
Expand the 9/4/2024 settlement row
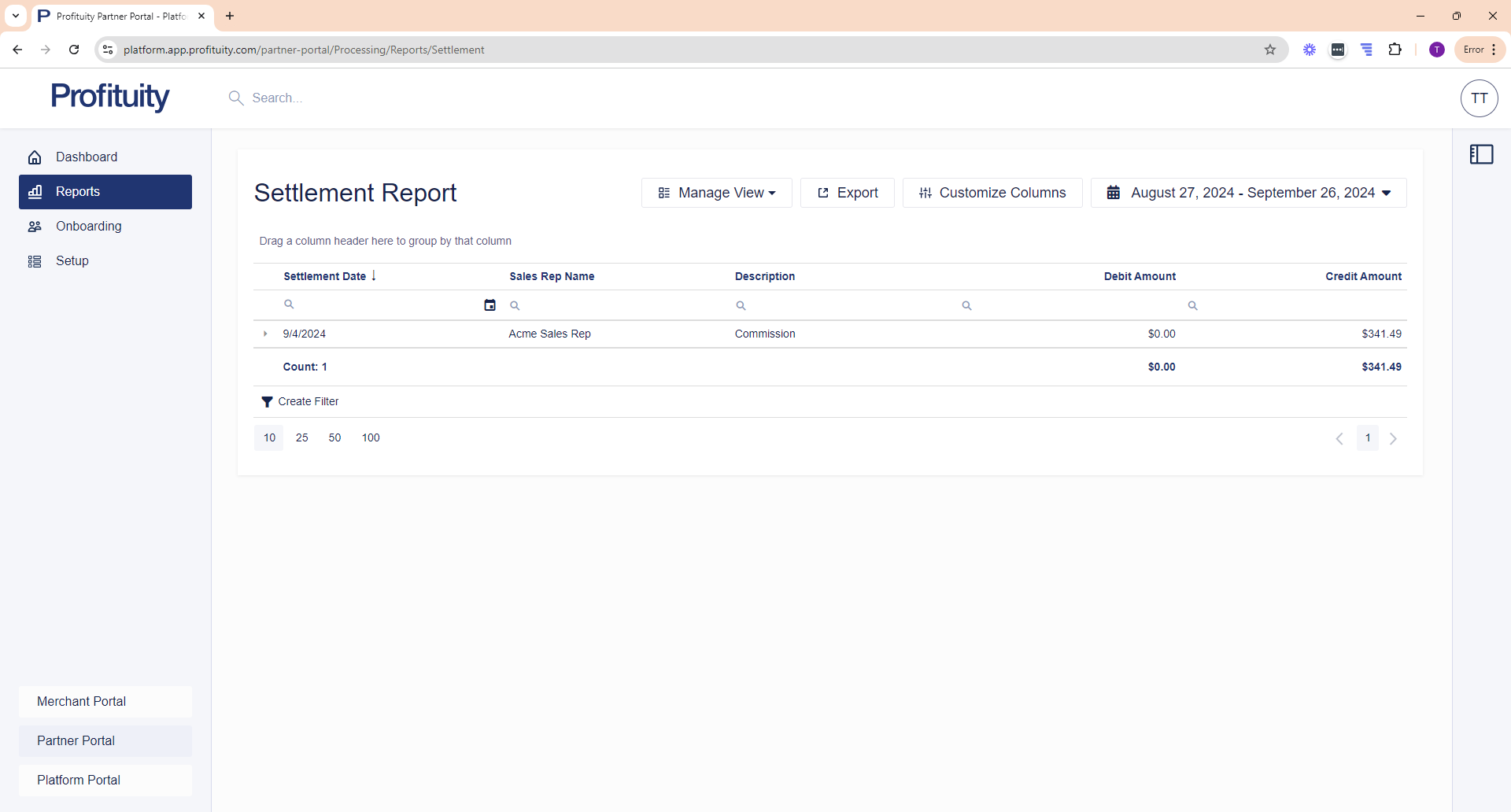click(265, 334)
